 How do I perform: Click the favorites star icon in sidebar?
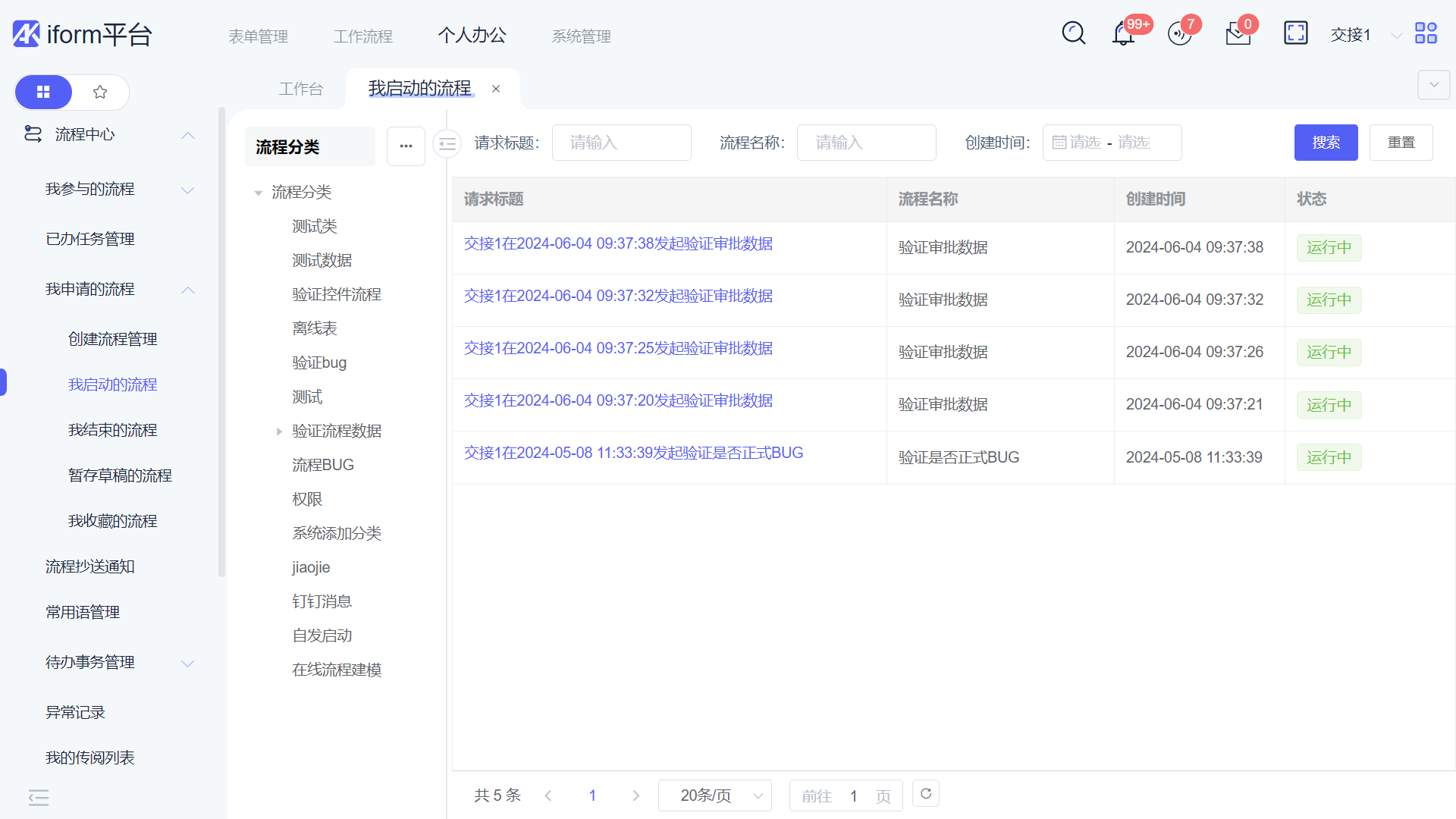tap(100, 93)
